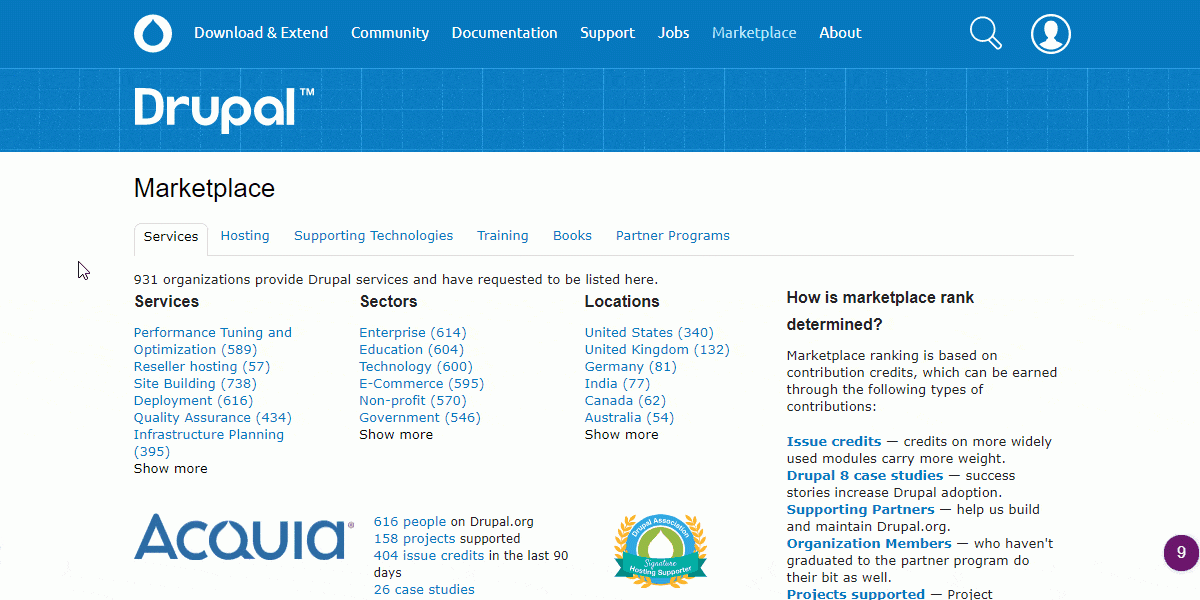The image size is (1200, 600).
Task: Filter sector E-Commerce (595)
Action: pos(422,384)
